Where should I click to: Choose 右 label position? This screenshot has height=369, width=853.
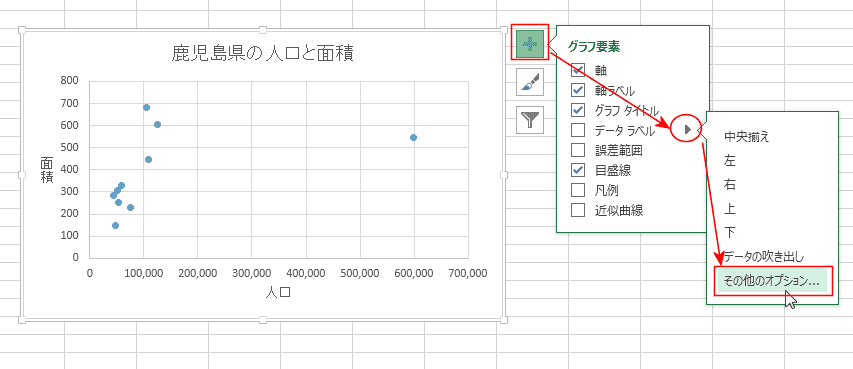tap(730, 184)
